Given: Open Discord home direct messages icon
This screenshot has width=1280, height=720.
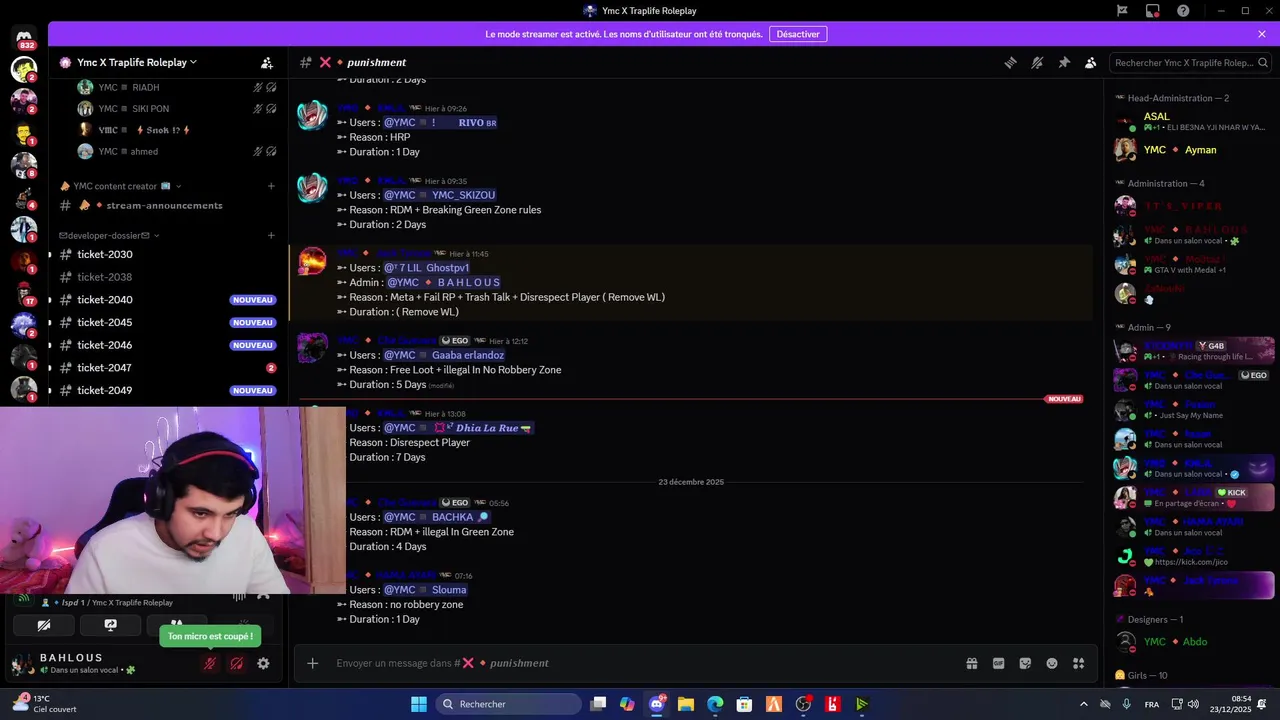Looking at the screenshot, I should (24, 37).
